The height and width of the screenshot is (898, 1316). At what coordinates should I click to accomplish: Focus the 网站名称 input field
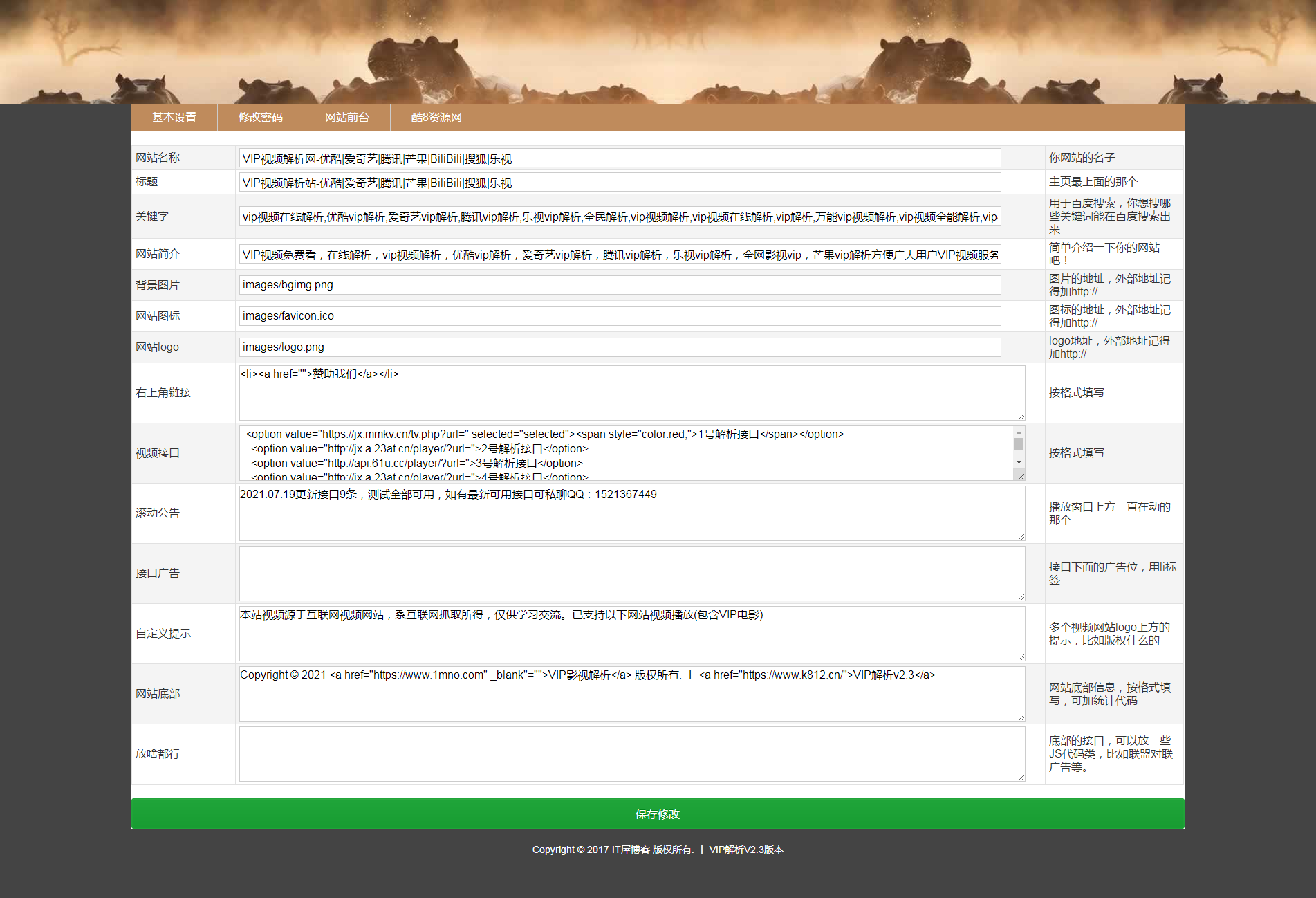(620, 158)
